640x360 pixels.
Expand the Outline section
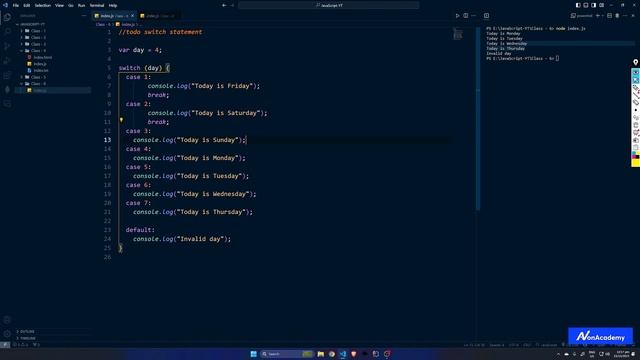pyautogui.click(x=27, y=331)
